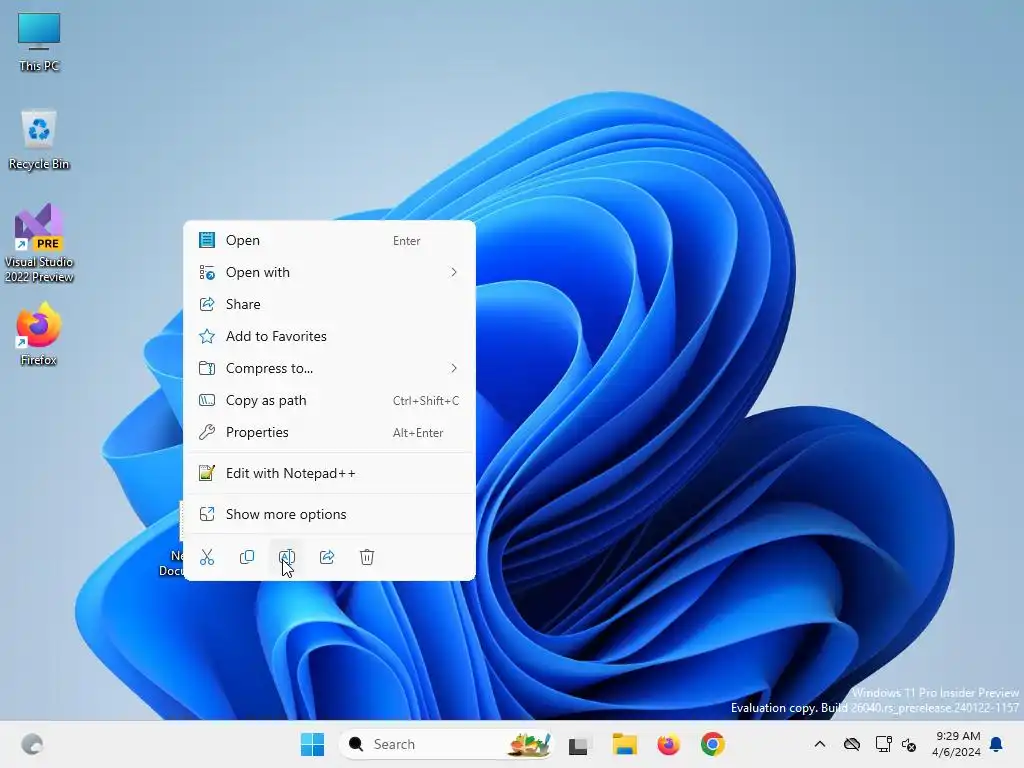Select Share menu entry

click(x=329, y=304)
